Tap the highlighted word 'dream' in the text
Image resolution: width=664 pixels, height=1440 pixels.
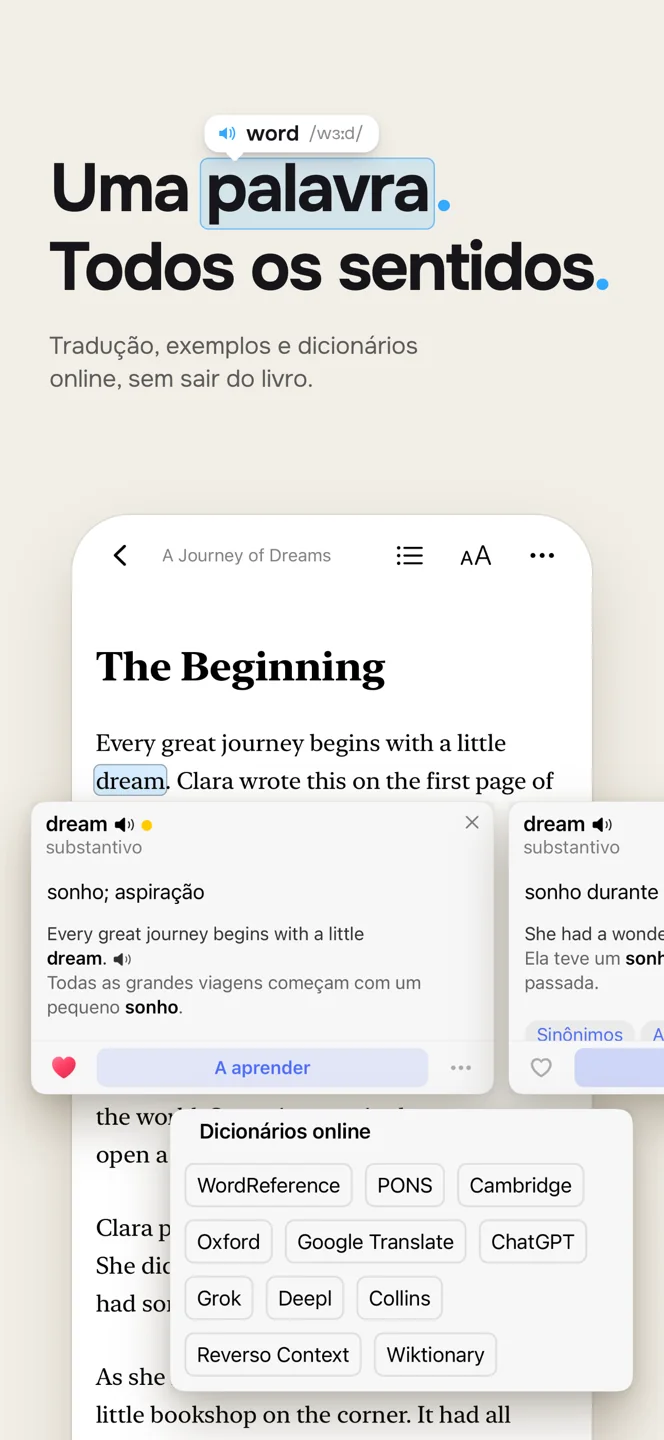click(130, 781)
